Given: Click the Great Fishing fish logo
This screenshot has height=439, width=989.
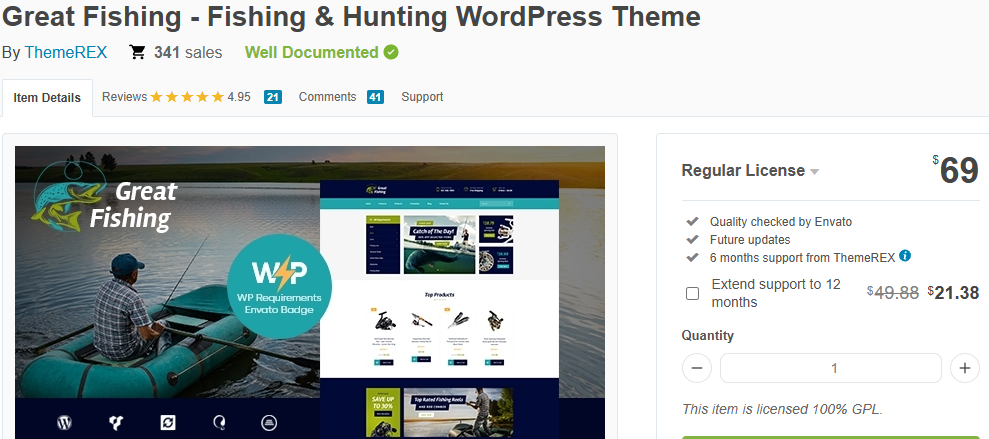Looking at the screenshot, I should pyautogui.click(x=67, y=197).
